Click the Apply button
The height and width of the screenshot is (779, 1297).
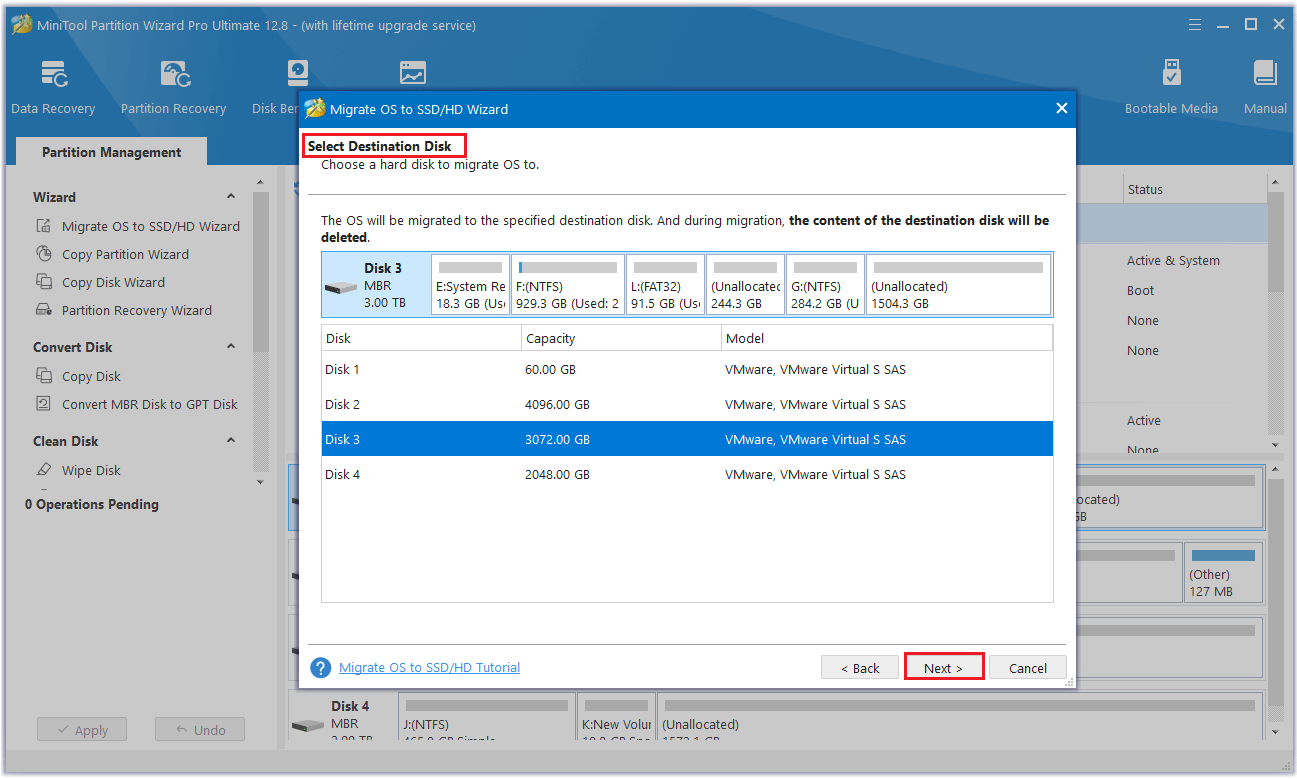click(x=82, y=730)
